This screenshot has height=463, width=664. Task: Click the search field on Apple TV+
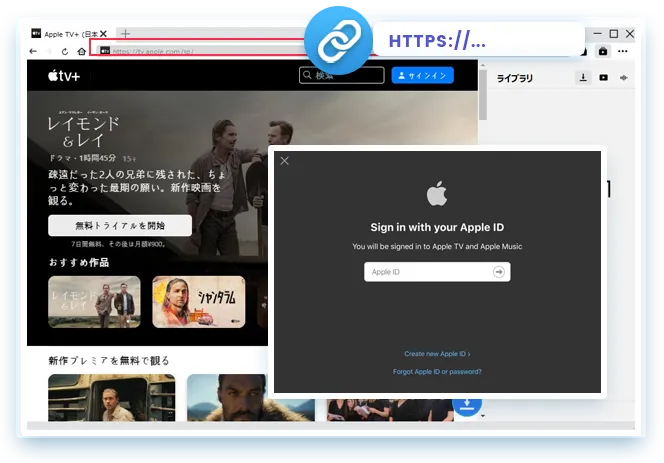[342, 75]
